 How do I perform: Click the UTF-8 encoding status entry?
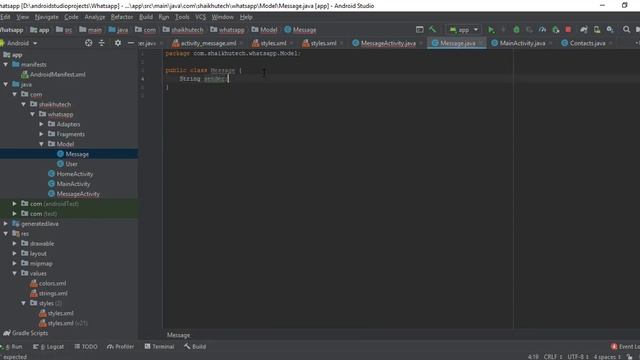[578, 357]
